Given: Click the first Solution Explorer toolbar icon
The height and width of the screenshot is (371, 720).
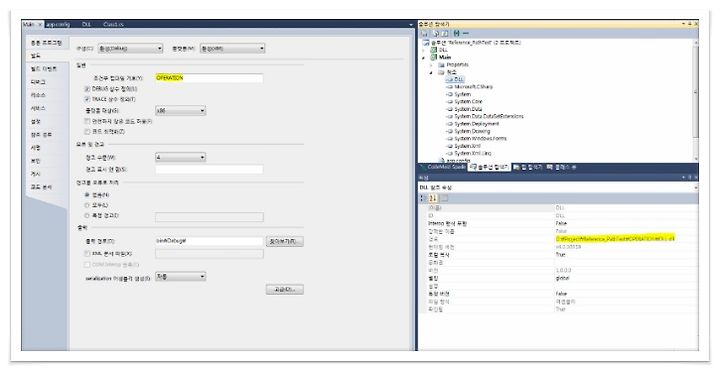Looking at the screenshot, I should pyautogui.click(x=424, y=34).
